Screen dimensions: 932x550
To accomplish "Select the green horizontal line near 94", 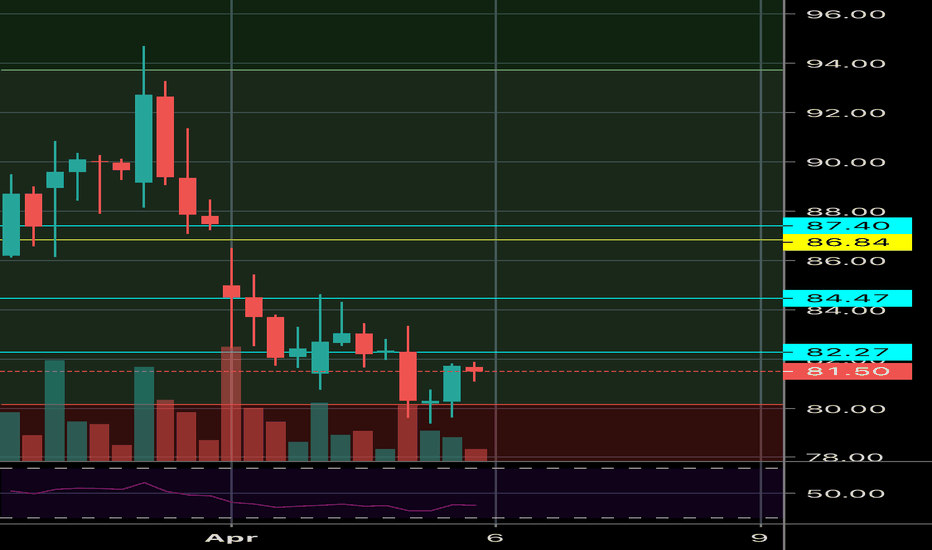I will (x=392, y=70).
